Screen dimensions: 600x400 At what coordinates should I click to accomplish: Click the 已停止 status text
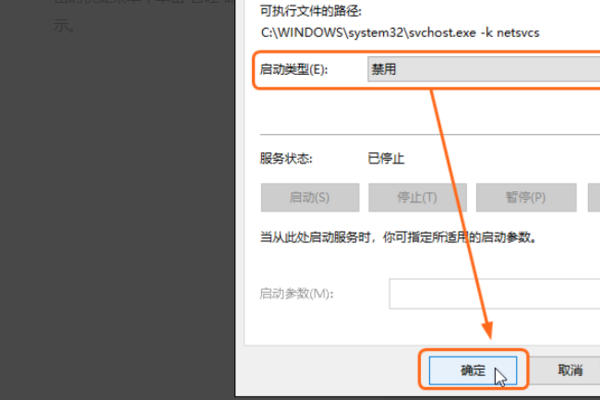coord(386,158)
